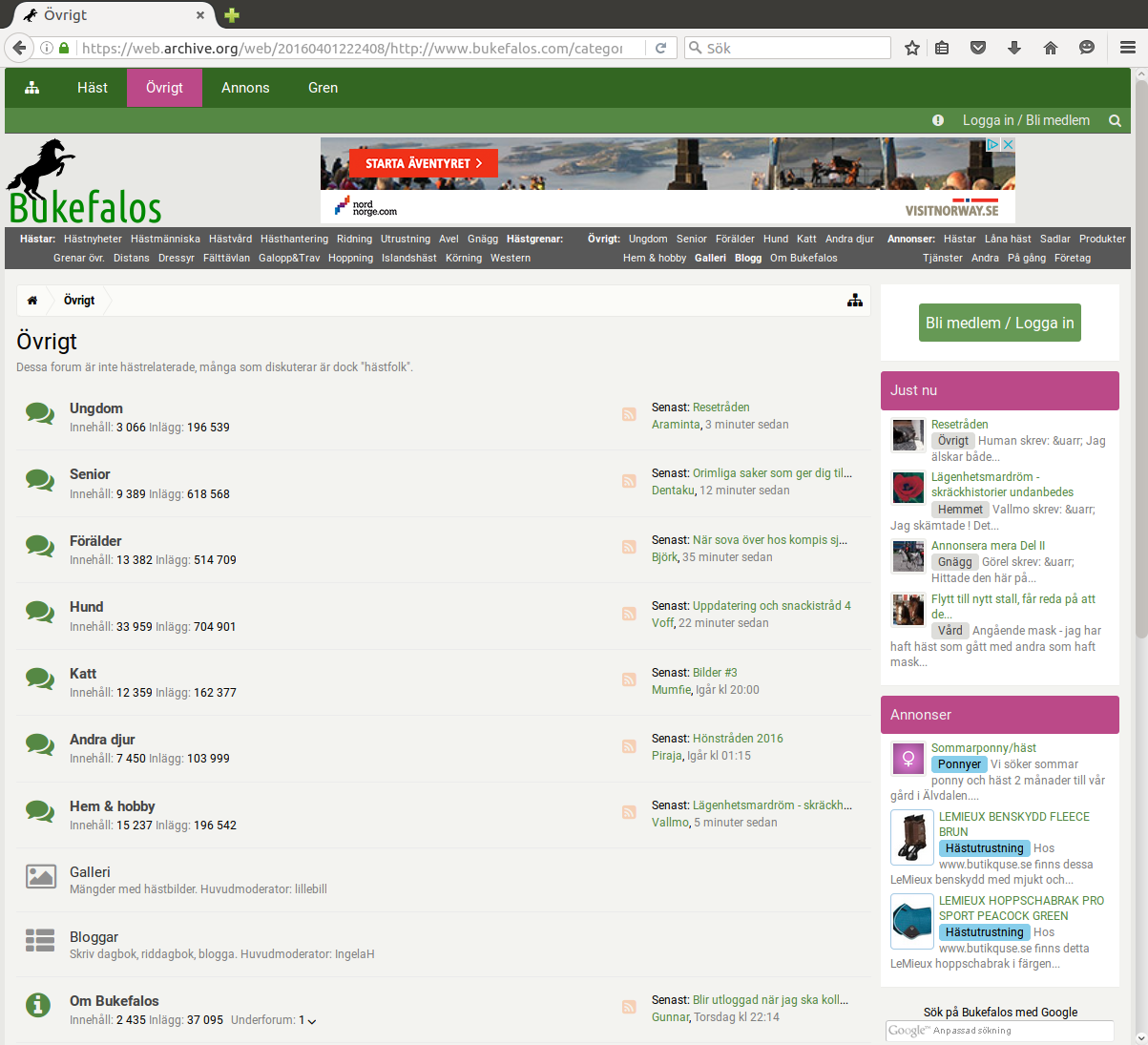Screen dimensions: 1148x1045
Task: Open the Andra djur forum title link
Action: click(102, 740)
